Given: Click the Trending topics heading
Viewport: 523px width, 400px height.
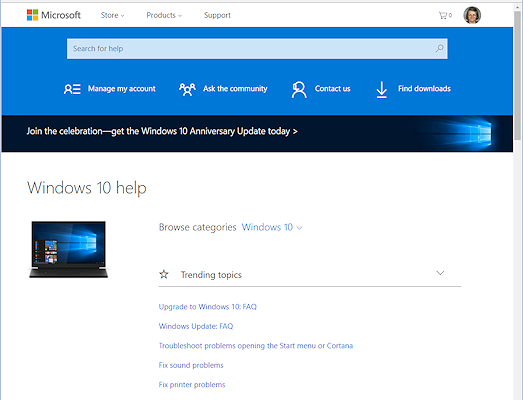Looking at the screenshot, I should pyautogui.click(x=211, y=275).
